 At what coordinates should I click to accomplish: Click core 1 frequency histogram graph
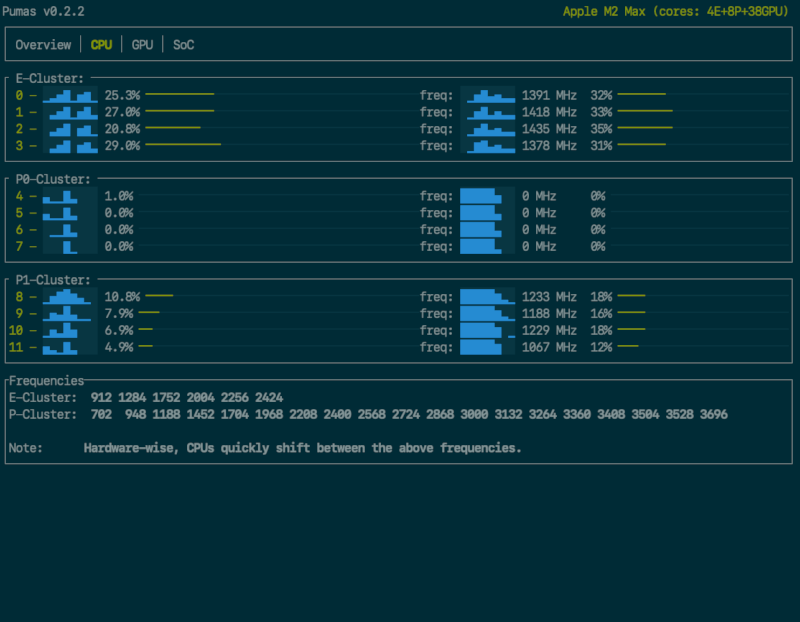(x=488, y=112)
